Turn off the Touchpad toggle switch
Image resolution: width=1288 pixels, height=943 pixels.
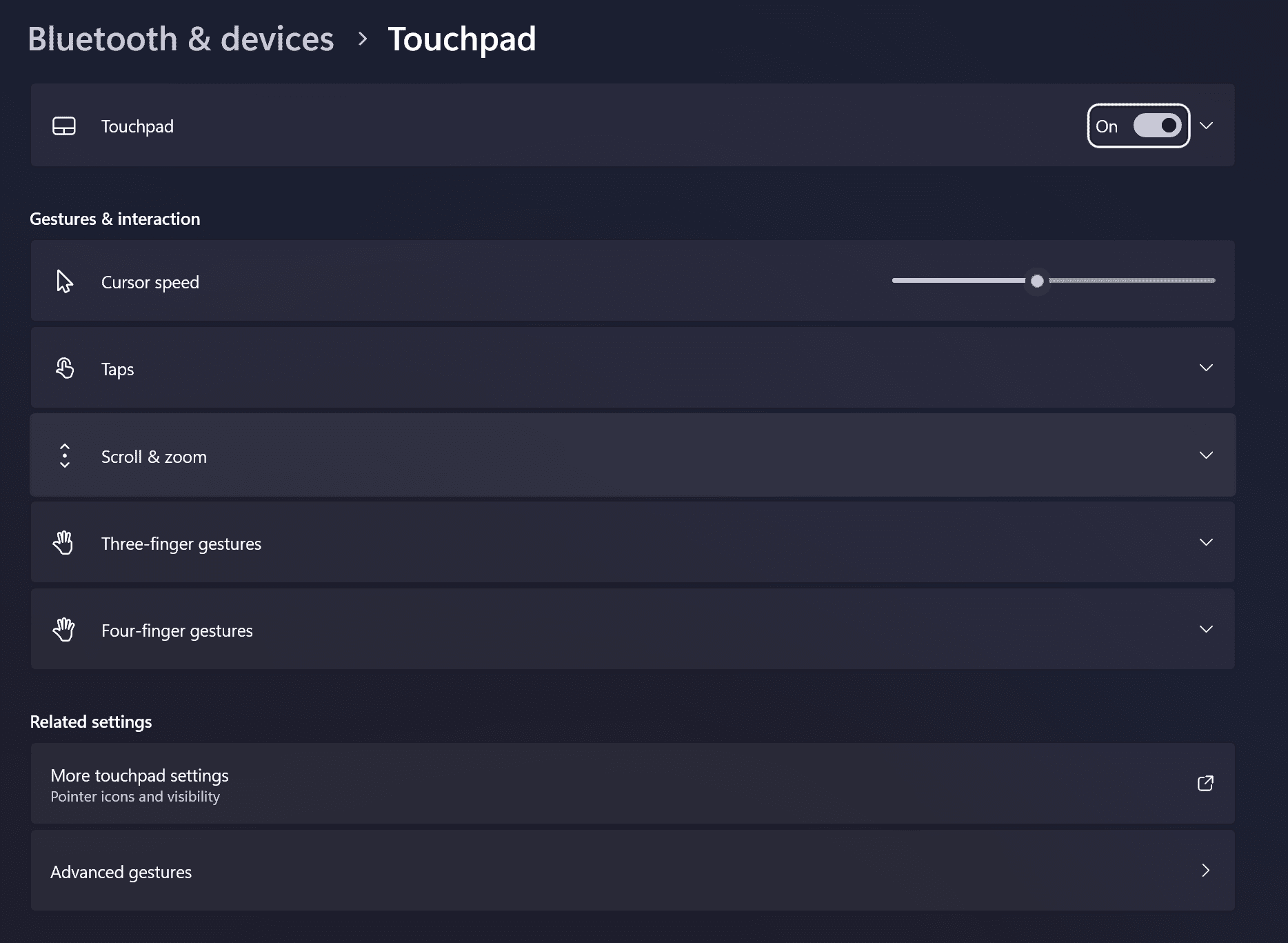[x=1157, y=126]
